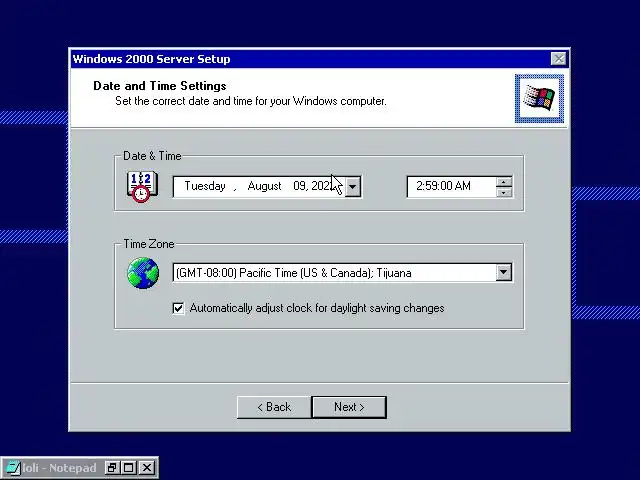The width and height of the screenshot is (640, 480).
Task: Select the day 09 in date field
Action: pyautogui.click(x=299, y=186)
